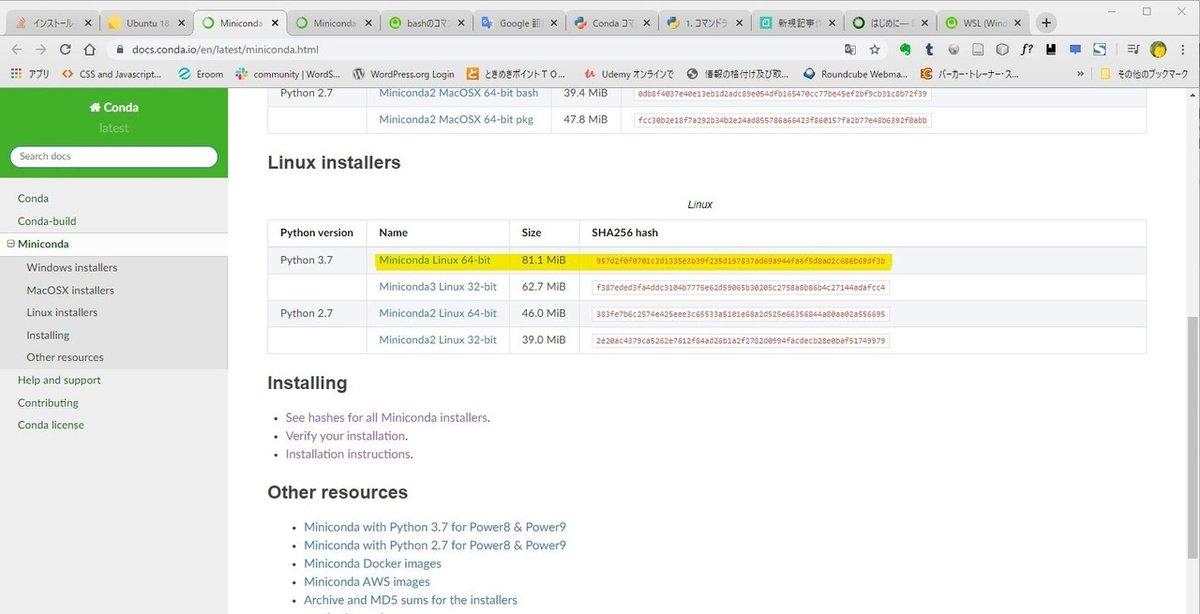
Task: Go to Conda docs home via logo
Action: (114, 107)
